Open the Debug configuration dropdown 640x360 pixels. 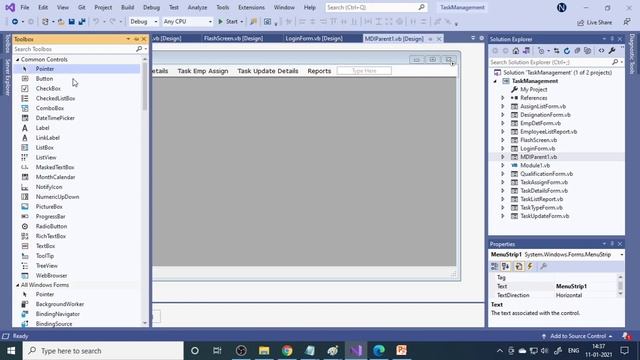(x=143, y=22)
